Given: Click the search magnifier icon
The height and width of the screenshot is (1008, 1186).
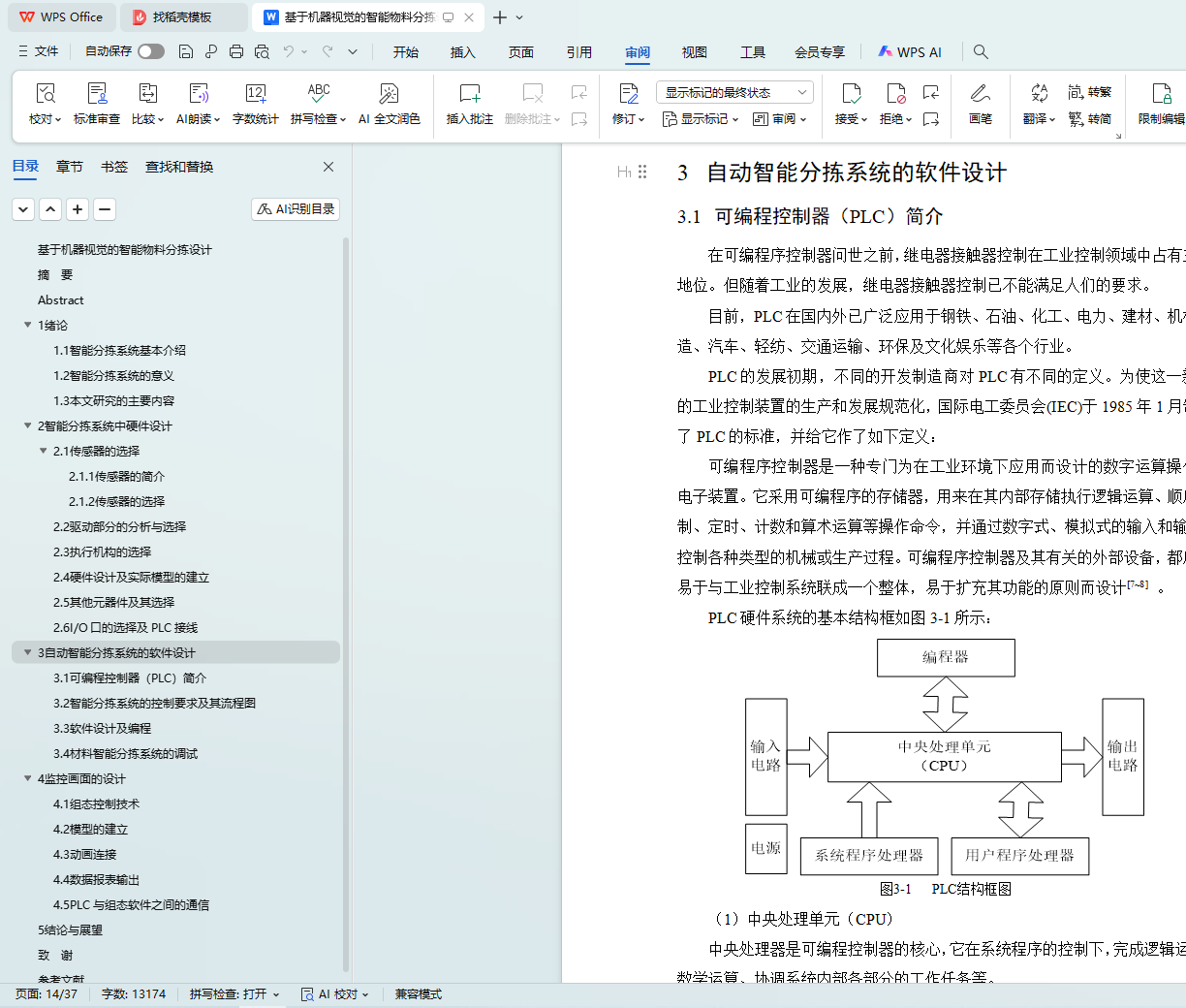Looking at the screenshot, I should 981,51.
